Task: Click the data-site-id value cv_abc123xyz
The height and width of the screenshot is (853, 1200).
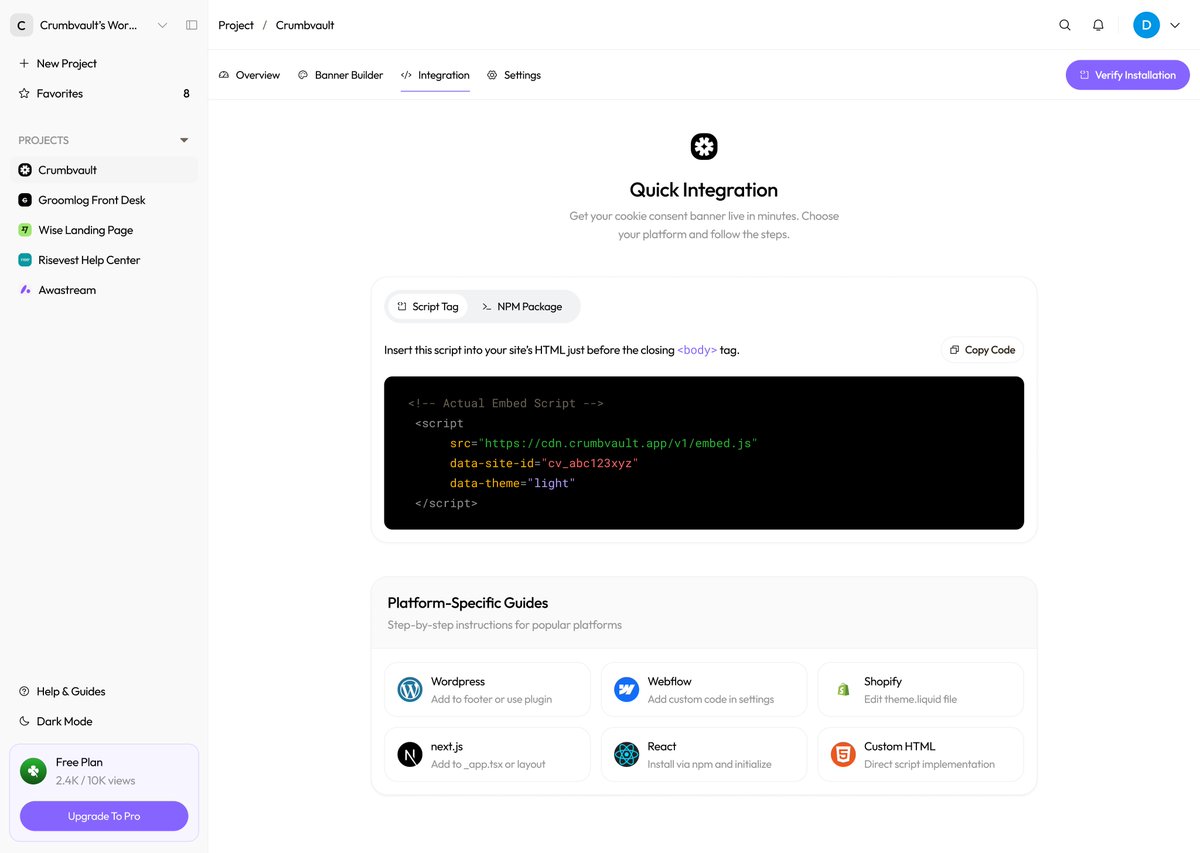Action: click(x=589, y=463)
